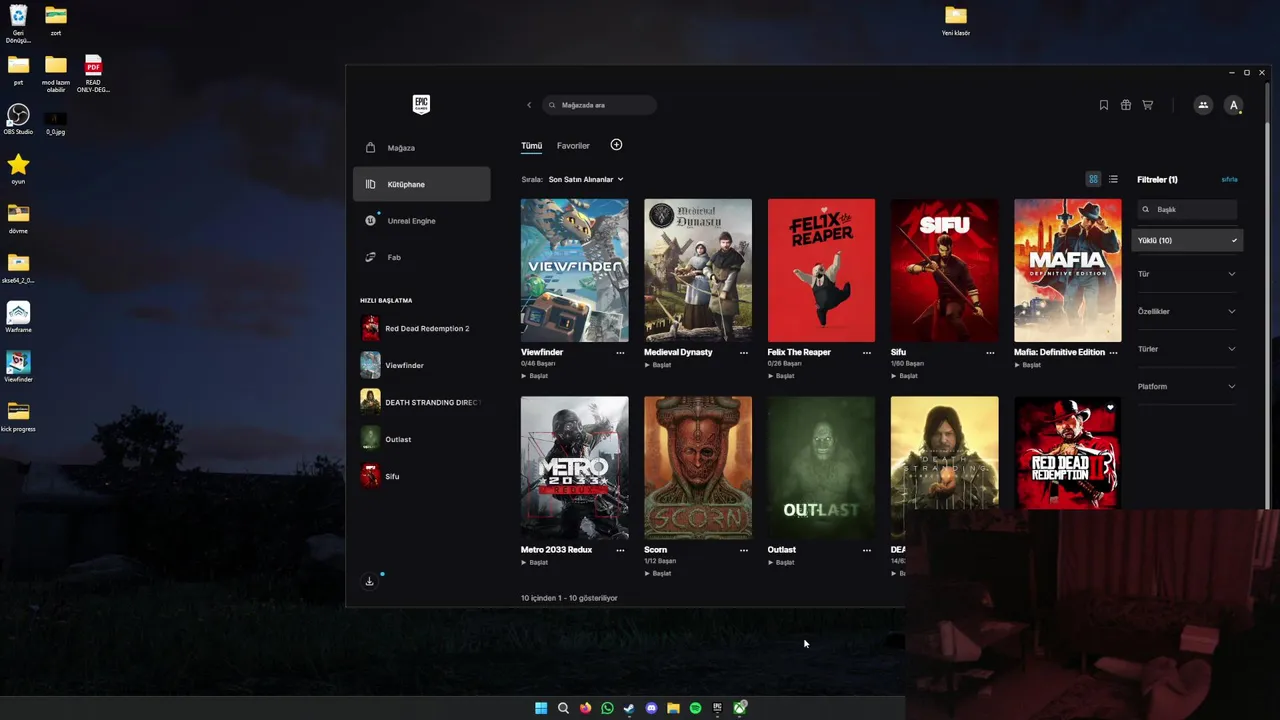Screen dimensions: 1280x720
Task: Click the Scorn cover art
Action: pyautogui.click(x=698, y=468)
